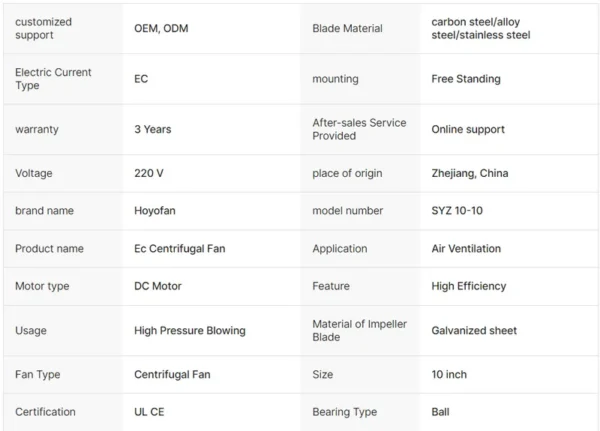Select the 'Ball' bearing type value
This screenshot has height=431, width=600.
click(440, 412)
